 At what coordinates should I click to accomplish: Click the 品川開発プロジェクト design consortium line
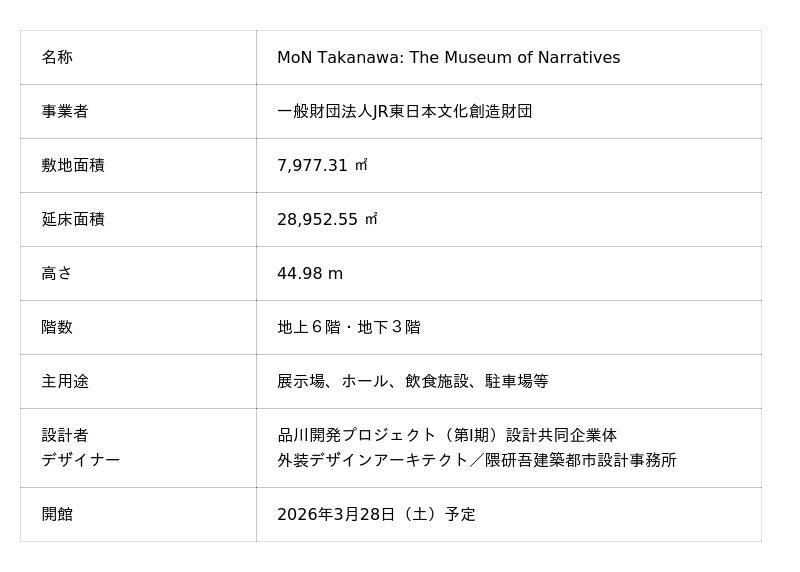pyautogui.click(x=447, y=436)
